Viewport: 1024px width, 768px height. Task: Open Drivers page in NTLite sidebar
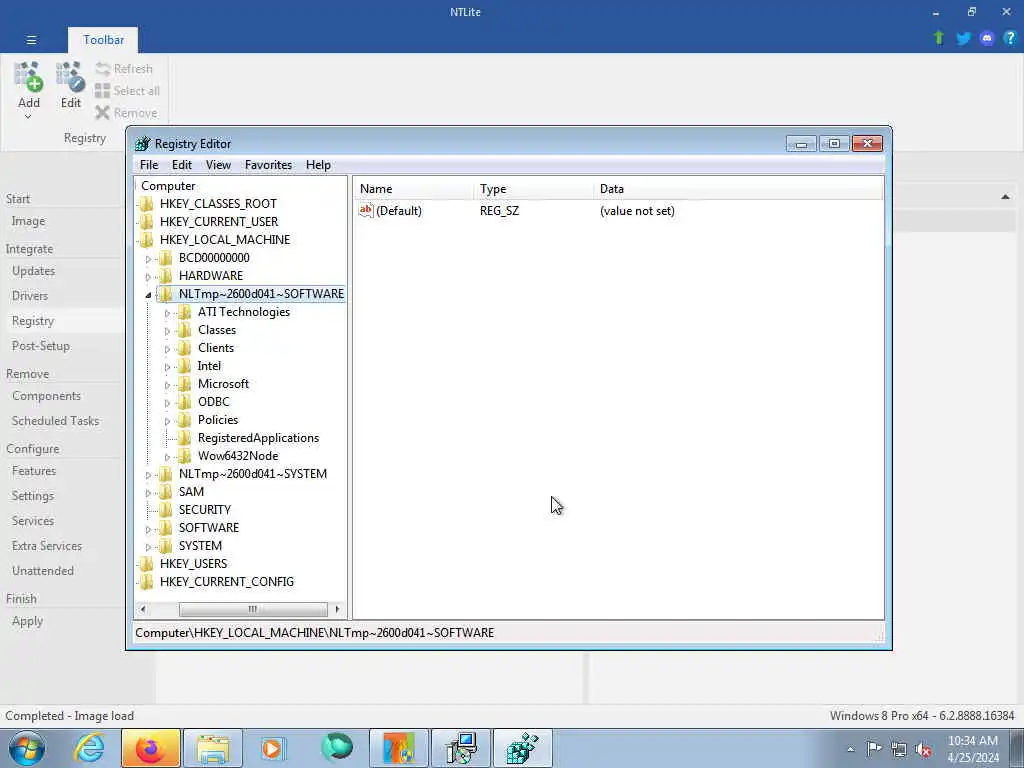coord(30,296)
